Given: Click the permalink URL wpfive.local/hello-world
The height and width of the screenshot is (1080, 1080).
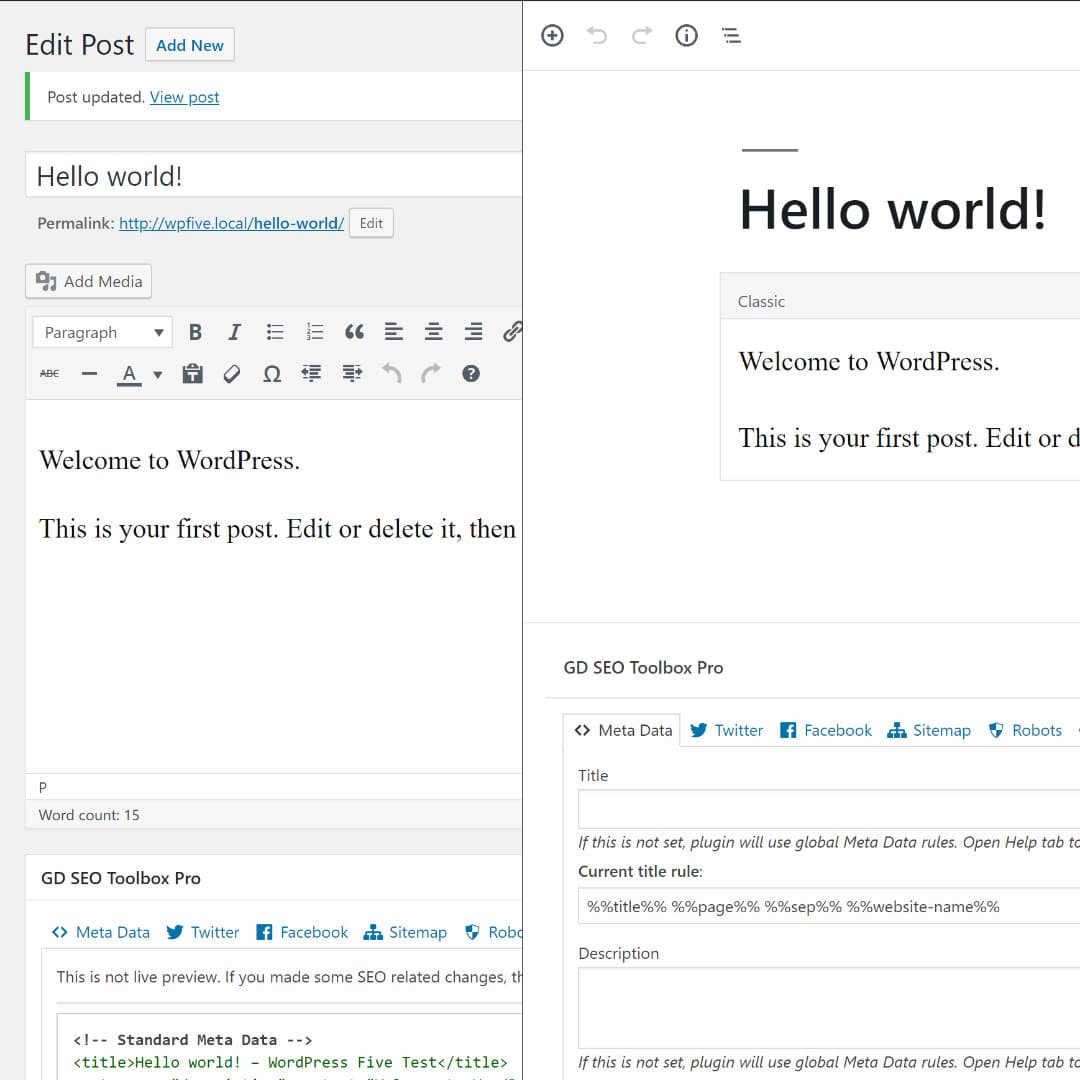Looking at the screenshot, I should pyautogui.click(x=231, y=223).
